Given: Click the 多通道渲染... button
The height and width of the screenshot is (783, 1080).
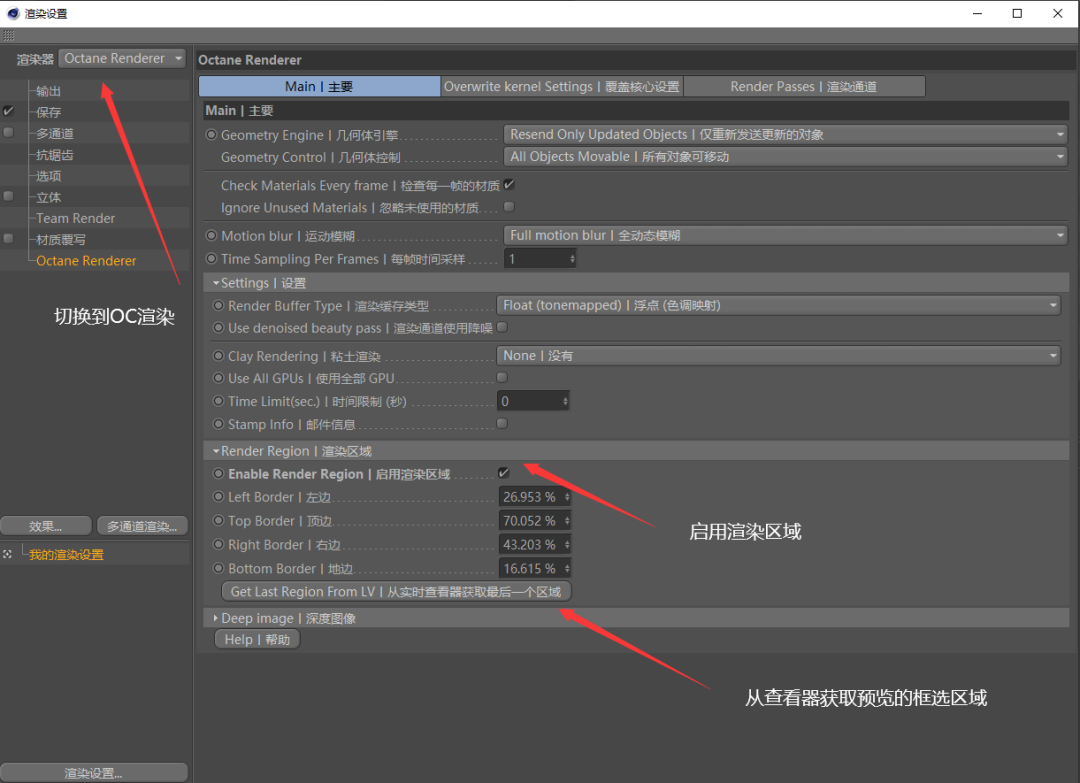Looking at the screenshot, I should click(143, 526).
